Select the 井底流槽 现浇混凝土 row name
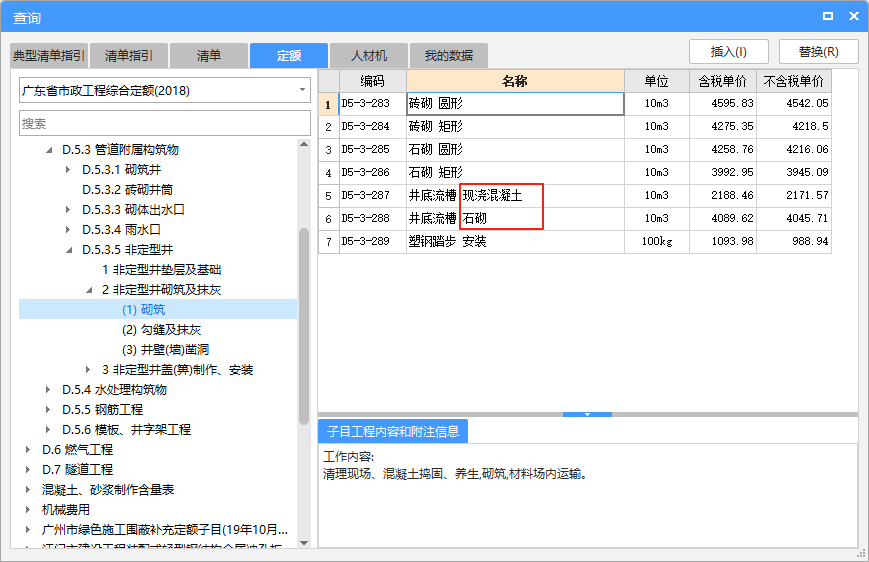Viewport: 869px width, 562px height. click(515, 196)
